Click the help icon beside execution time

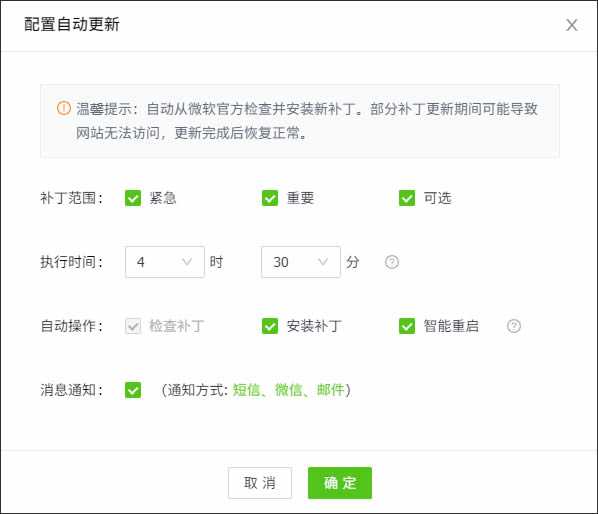point(392,262)
